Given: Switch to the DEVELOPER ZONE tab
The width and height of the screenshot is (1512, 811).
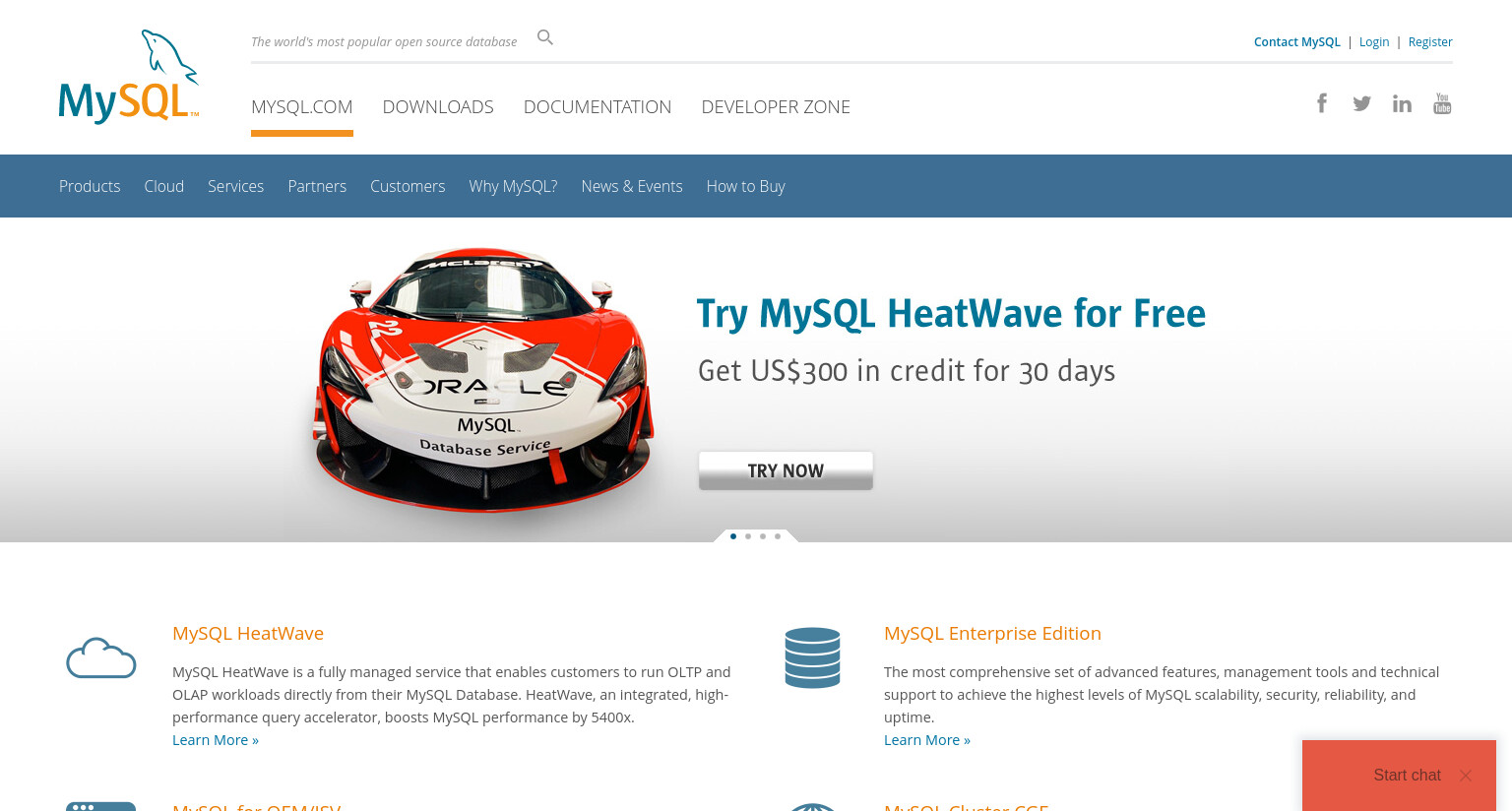Looking at the screenshot, I should [x=776, y=106].
